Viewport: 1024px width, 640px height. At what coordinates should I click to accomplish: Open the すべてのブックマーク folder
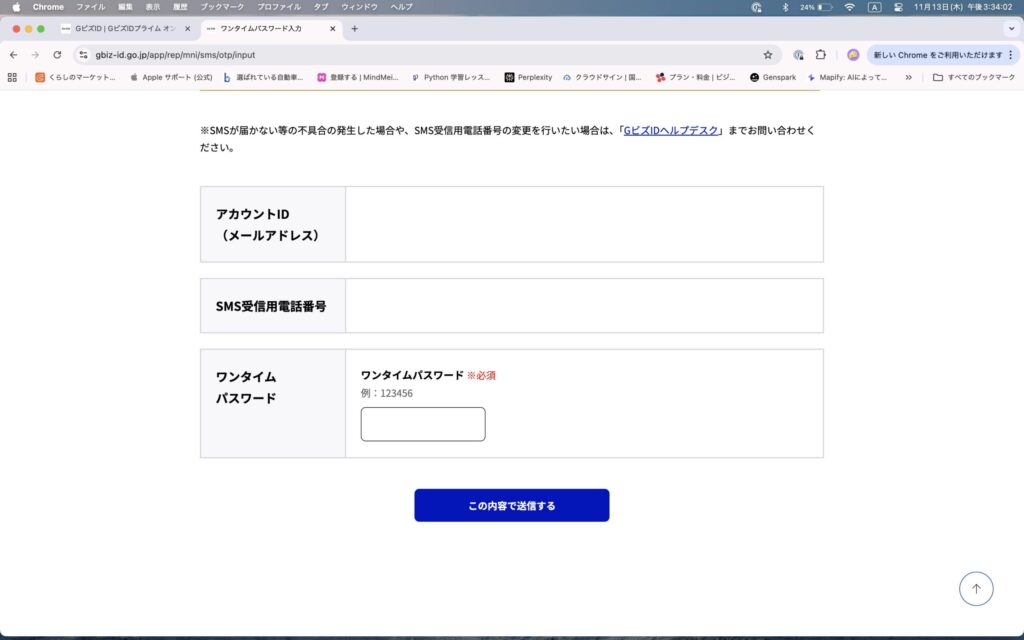(973, 77)
